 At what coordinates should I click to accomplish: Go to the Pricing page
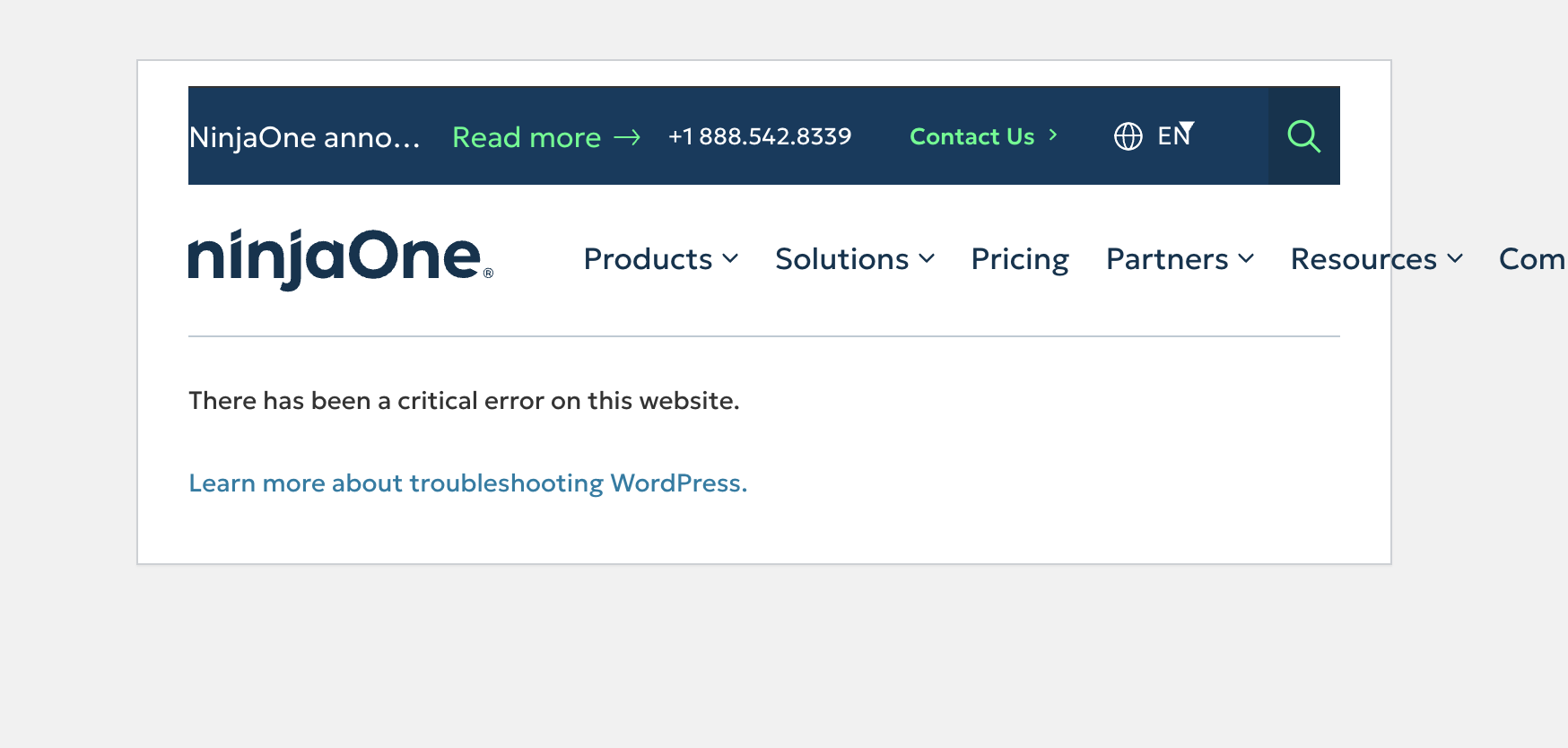coord(1020,260)
